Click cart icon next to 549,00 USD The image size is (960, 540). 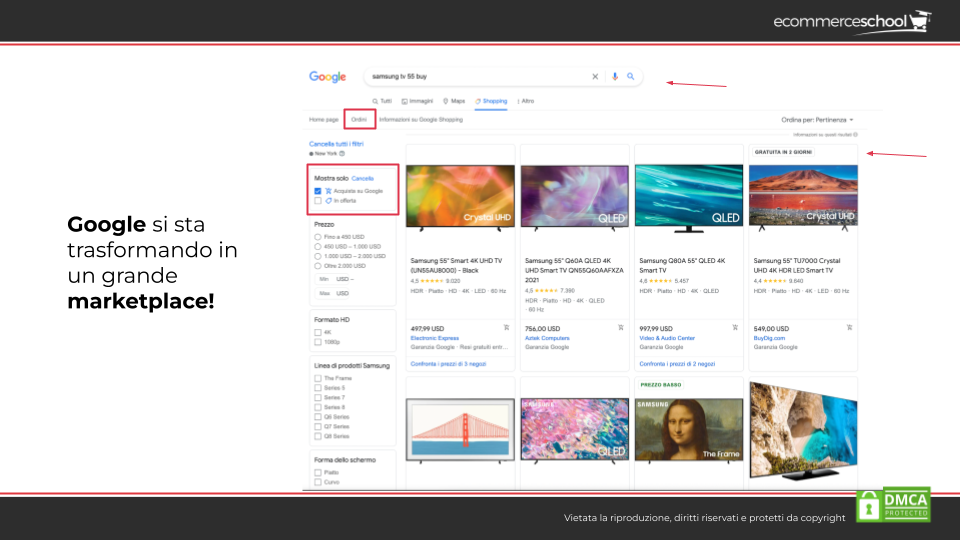(x=849, y=327)
